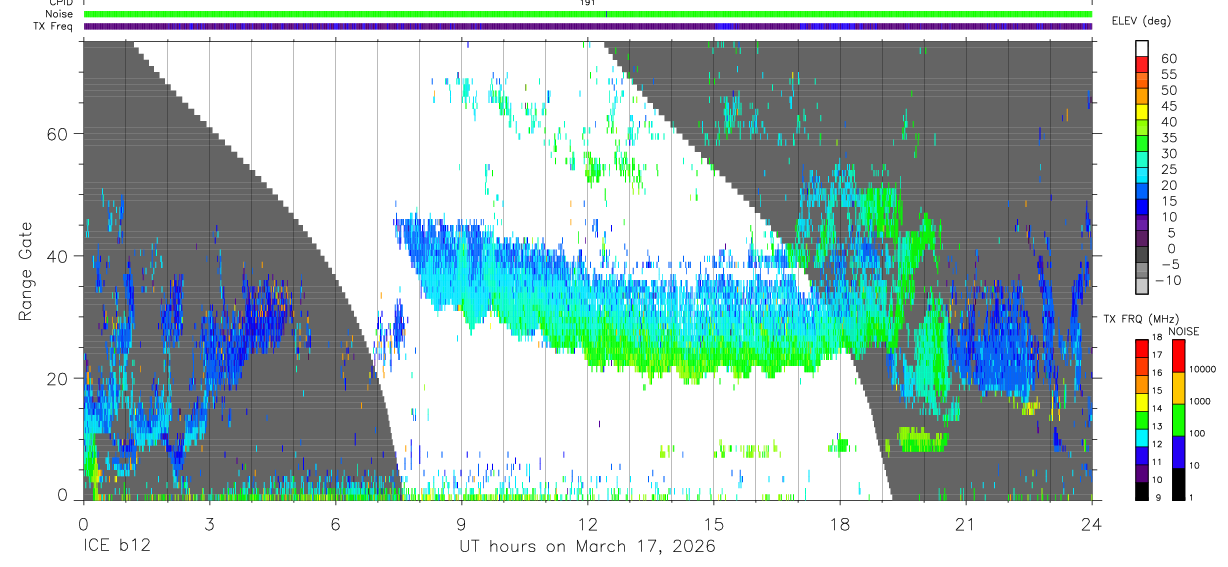1228x567 pixels.
Task: Click the 'ICE b12' radar label
Action: (115, 547)
